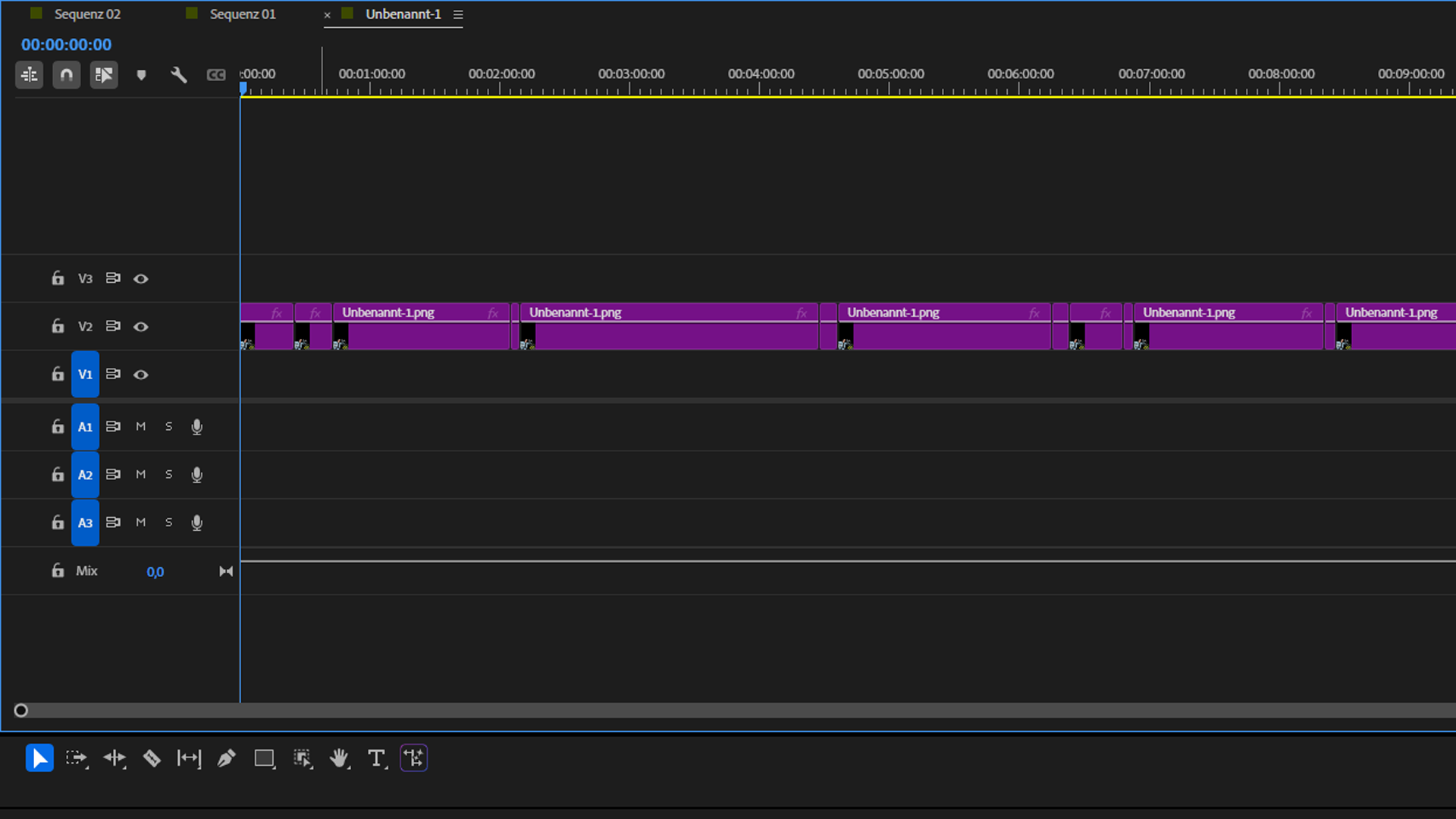
Task: Target the V3 track label
Action: click(85, 279)
